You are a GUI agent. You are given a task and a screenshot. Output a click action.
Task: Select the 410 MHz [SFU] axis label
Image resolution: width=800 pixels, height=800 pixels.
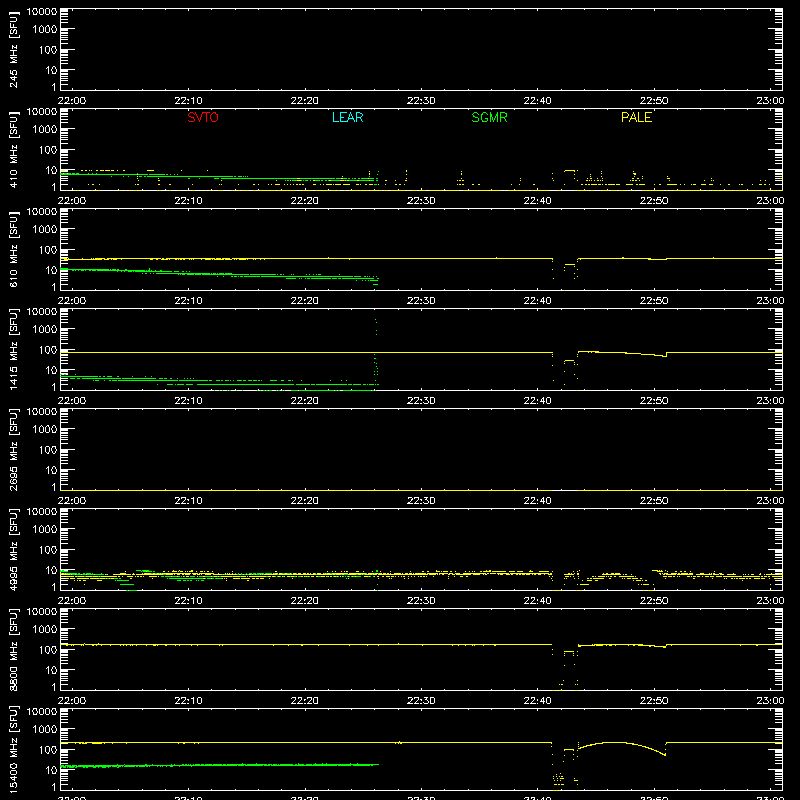[x=13, y=149]
